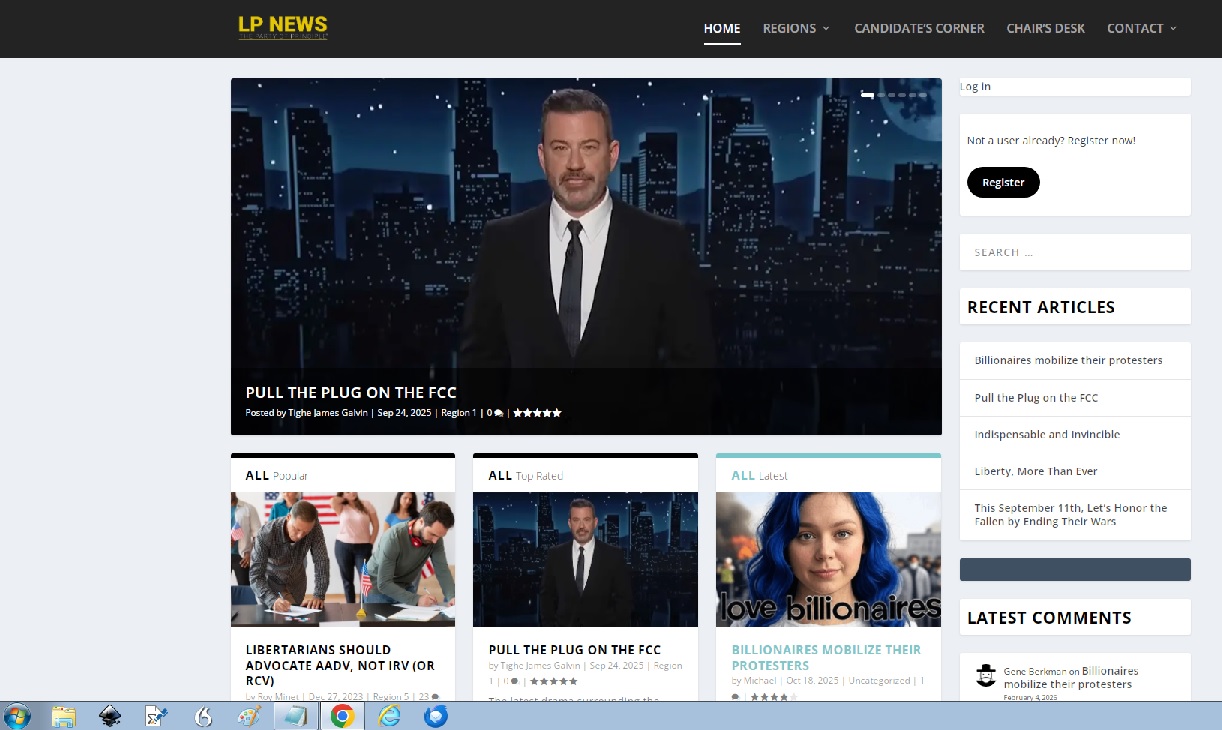The width and height of the screenshot is (1222, 730).
Task: Go to the Chair's Desk page
Action: [1045, 28]
